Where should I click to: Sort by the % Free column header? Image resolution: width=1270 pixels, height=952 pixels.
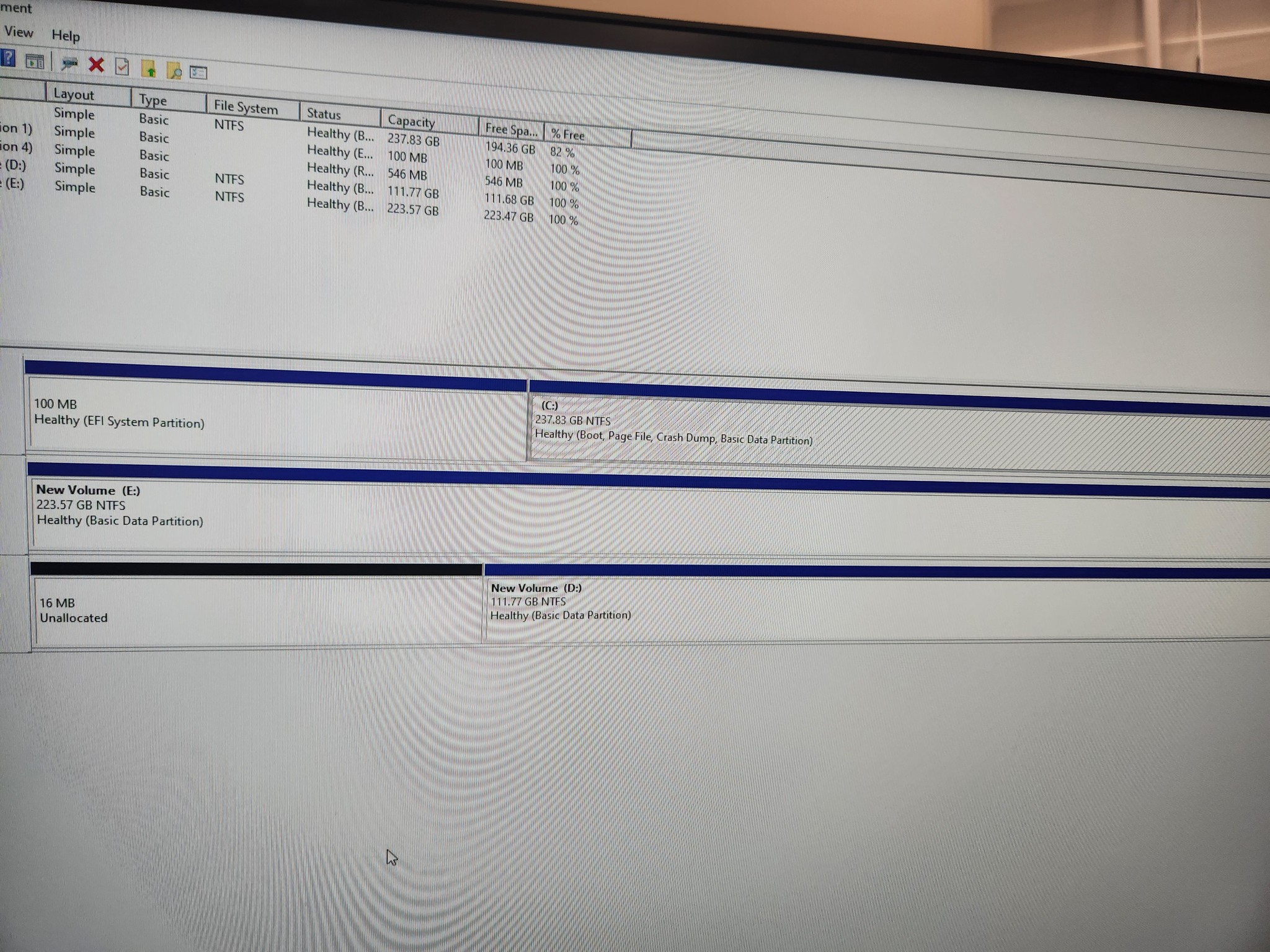[x=588, y=135]
